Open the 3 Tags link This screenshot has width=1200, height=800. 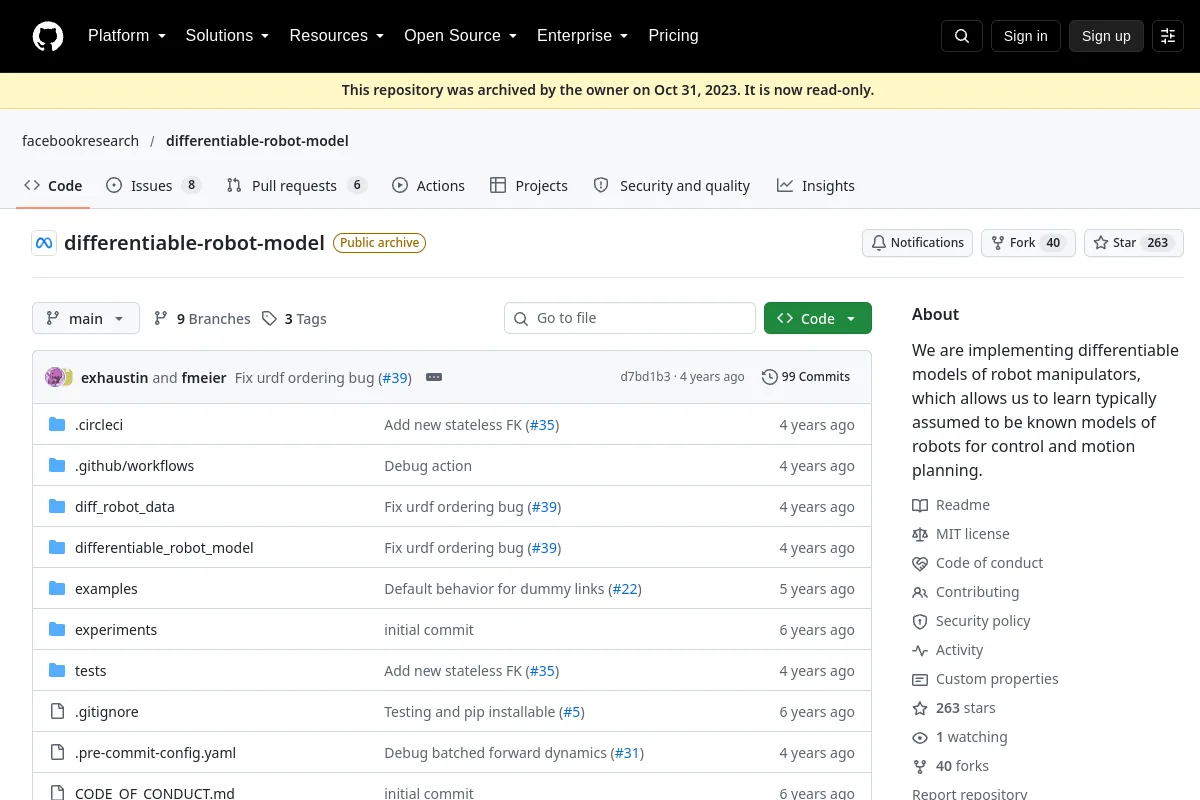coord(294,319)
